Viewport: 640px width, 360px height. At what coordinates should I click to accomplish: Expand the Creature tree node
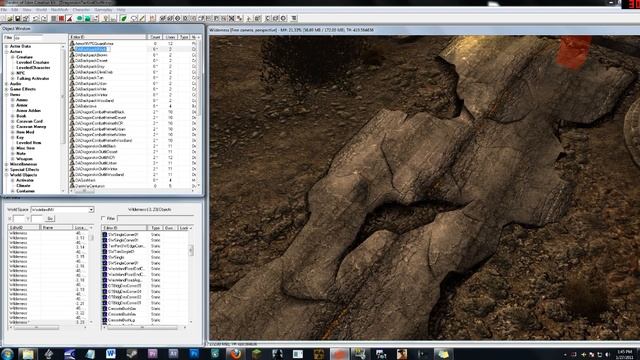click(13, 57)
